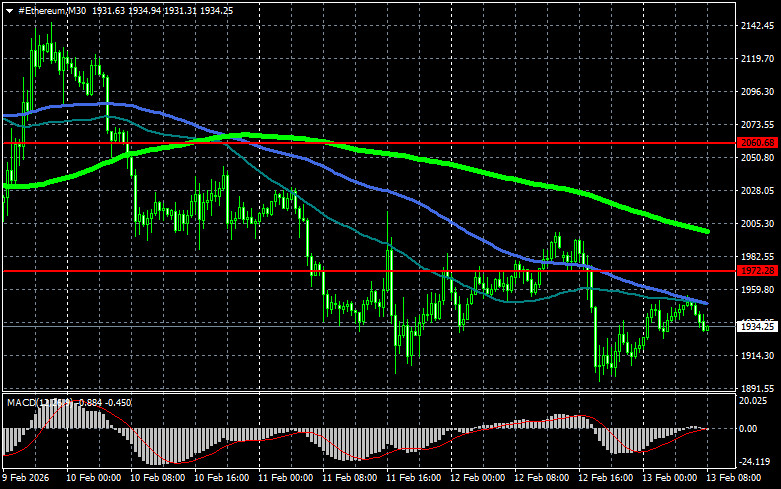Click the 9 Feb 2026 date label
Viewport: 781px width, 489px height.
click(x=30, y=478)
